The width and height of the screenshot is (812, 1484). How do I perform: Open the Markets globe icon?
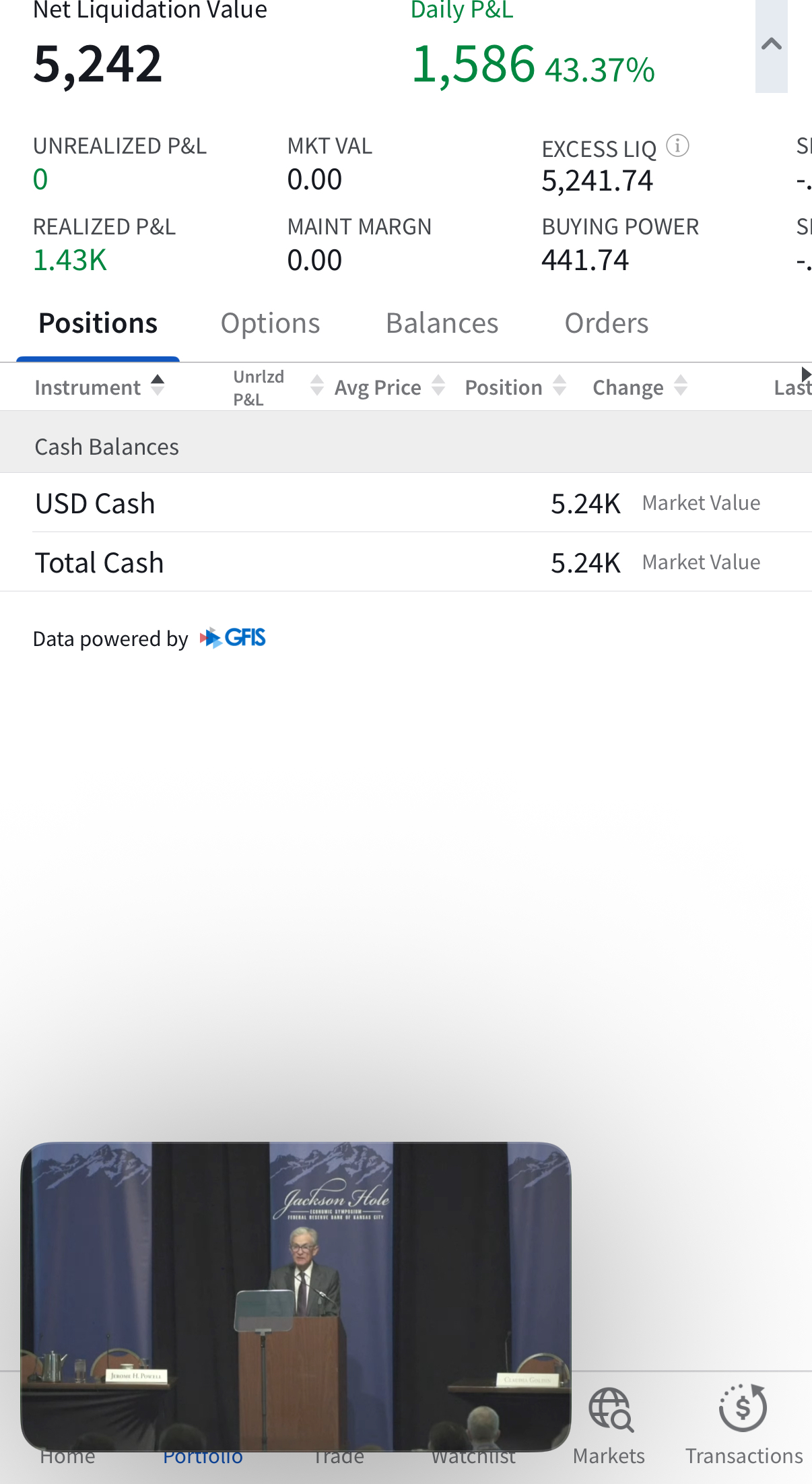[x=610, y=1409]
